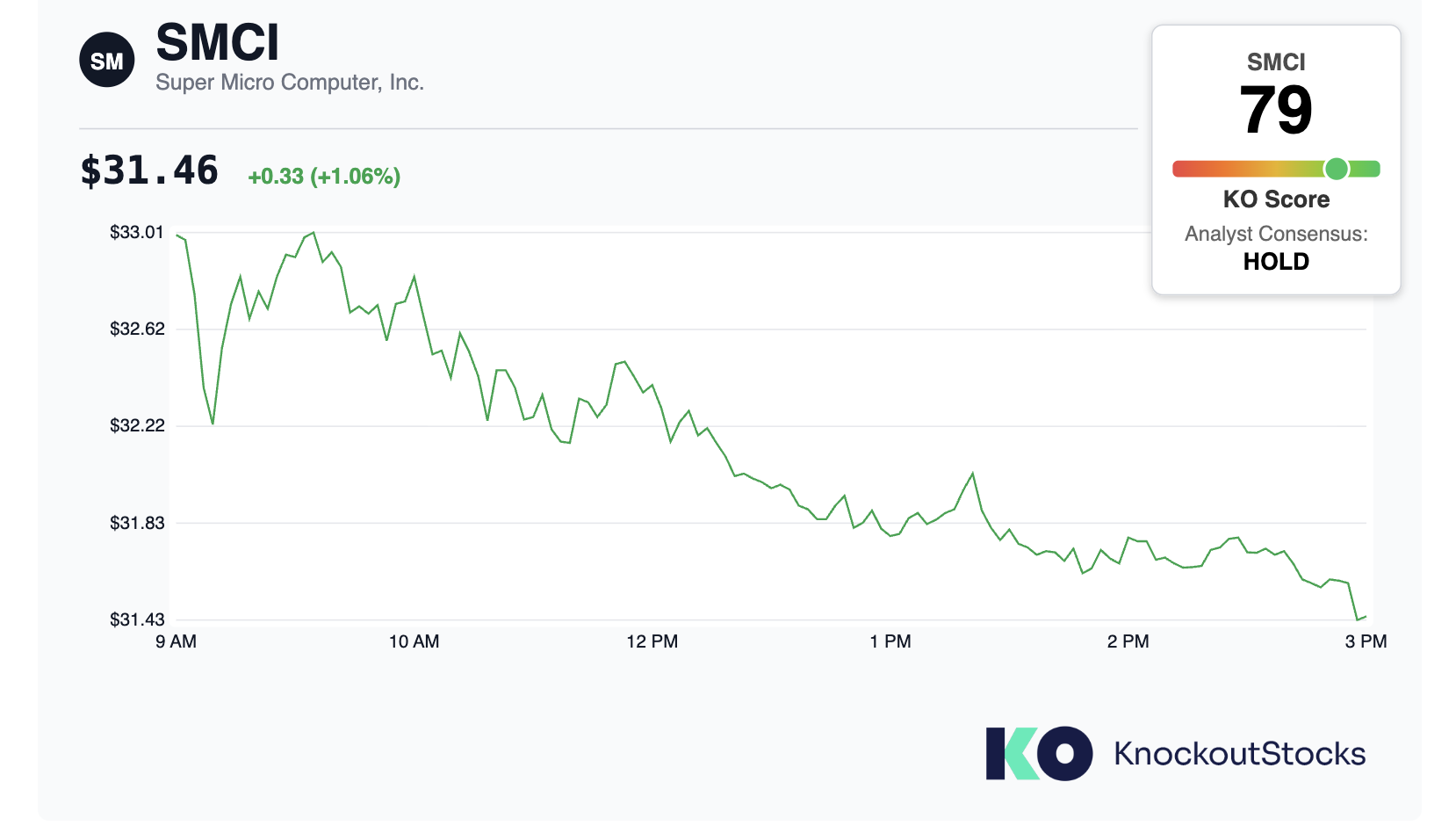Click the +0.33 (+1.06%) change value

324,177
